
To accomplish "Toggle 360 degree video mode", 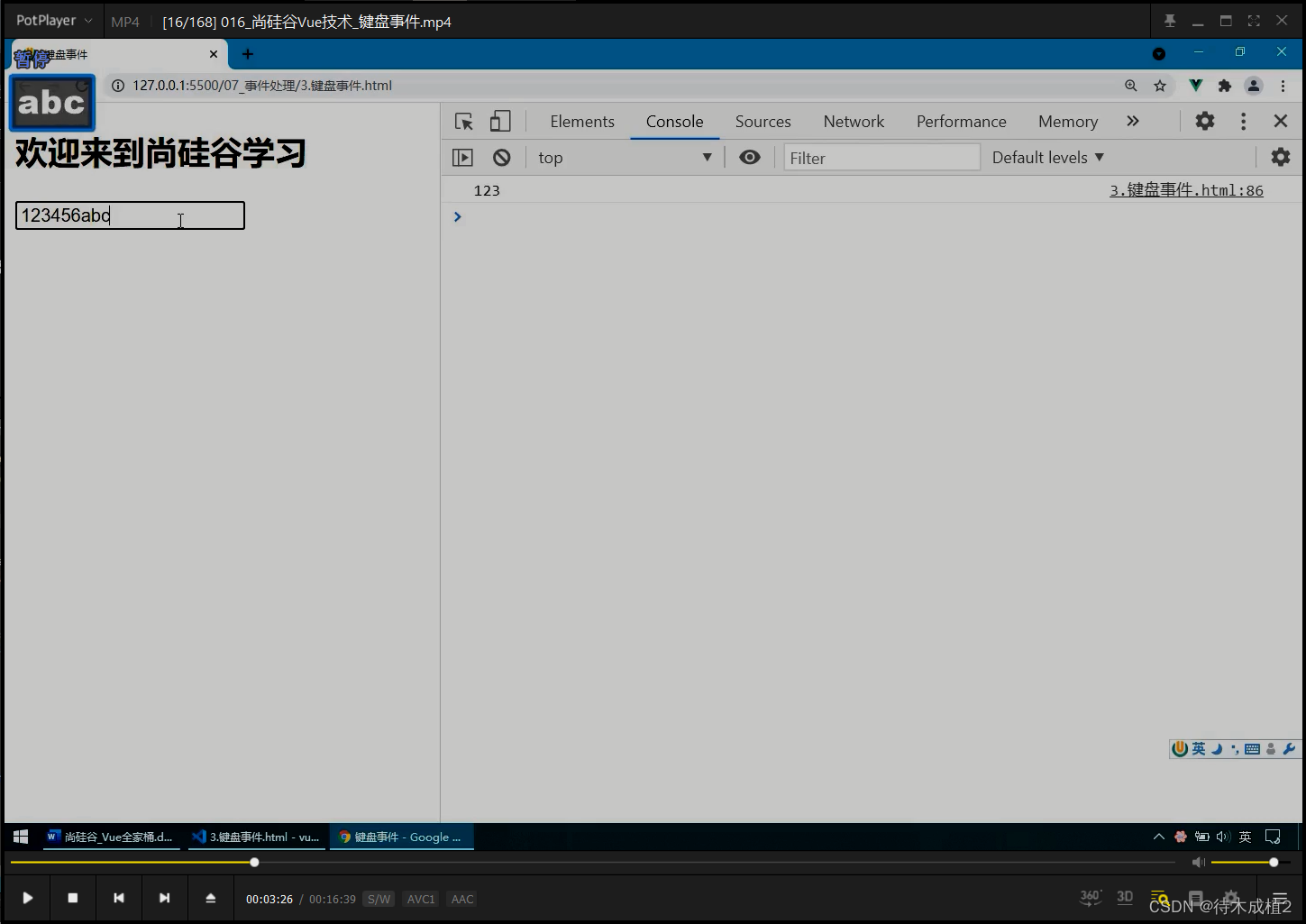I will coord(1091,897).
